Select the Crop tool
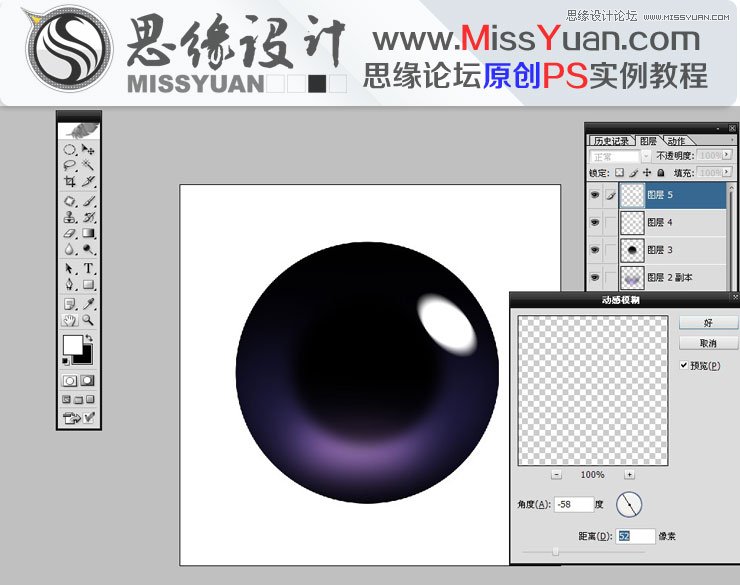Viewport: 740px width, 585px height. pyautogui.click(x=70, y=181)
